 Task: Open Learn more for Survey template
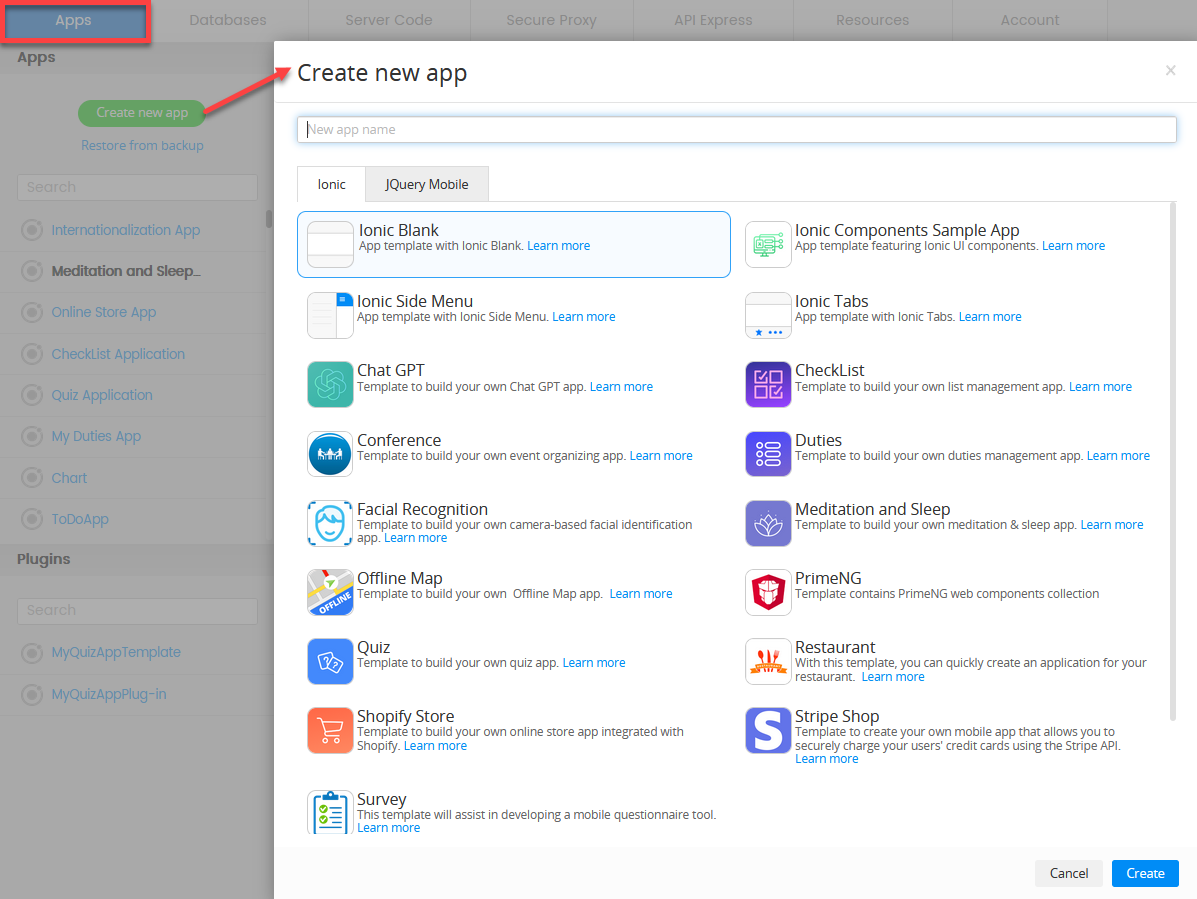point(389,828)
